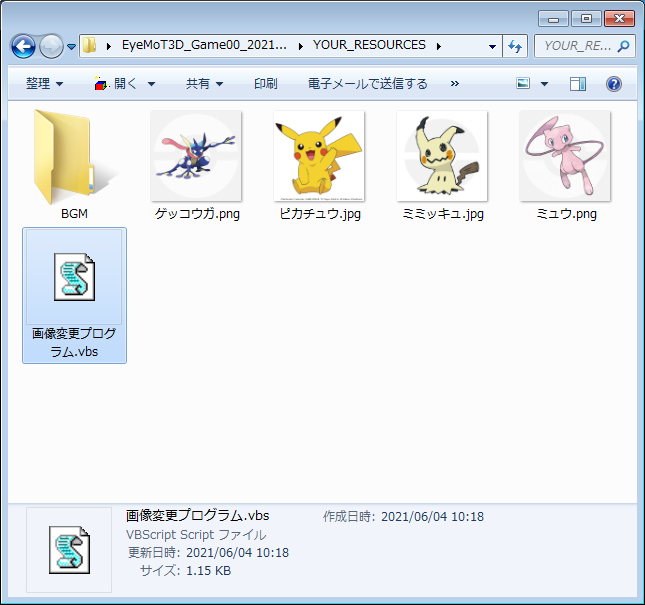Toggle the preview pane button
Image resolution: width=645 pixels, height=605 pixels.
point(578,84)
